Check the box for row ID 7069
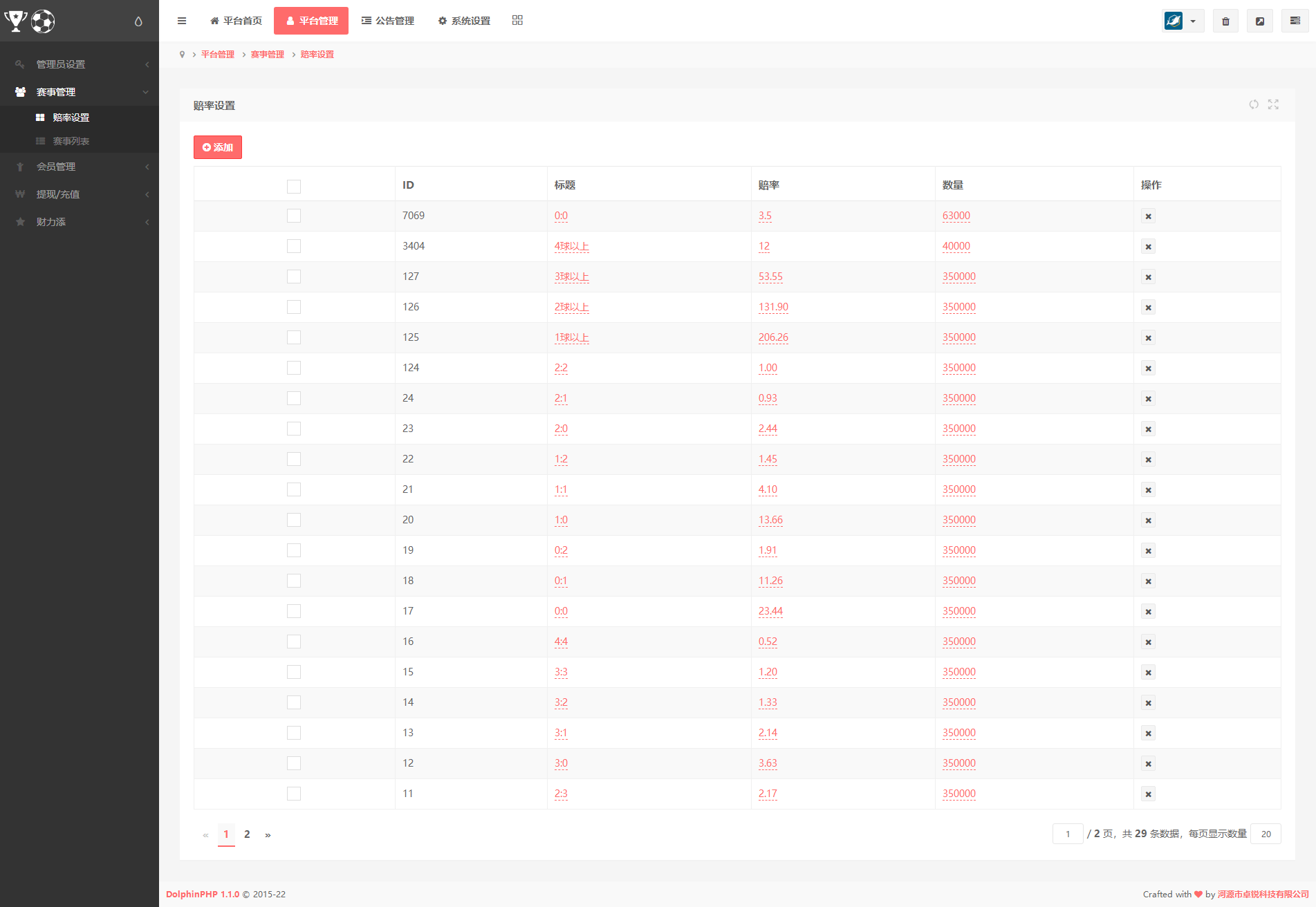Image resolution: width=1316 pixels, height=907 pixels. tap(294, 216)
